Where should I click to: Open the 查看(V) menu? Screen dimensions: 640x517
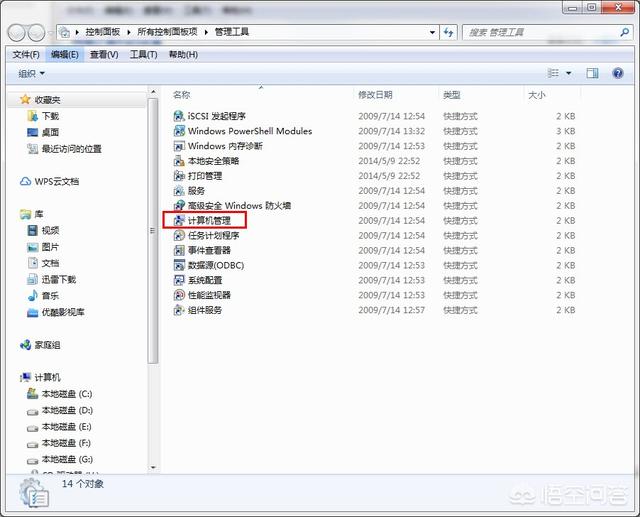click(104, 55)
